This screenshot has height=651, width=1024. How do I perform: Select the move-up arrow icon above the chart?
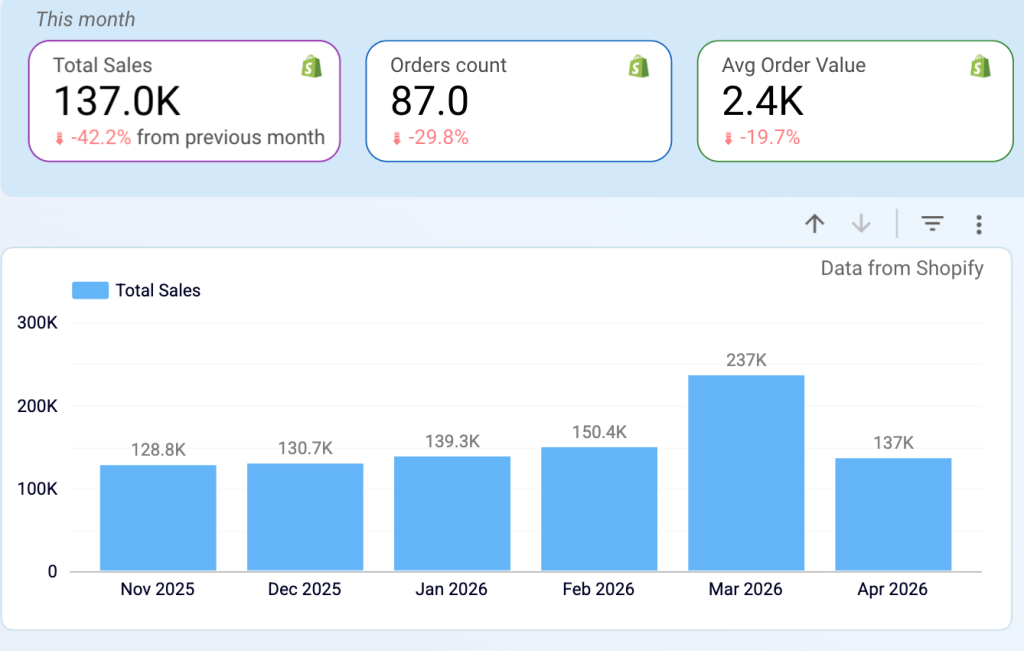(814, 224)
